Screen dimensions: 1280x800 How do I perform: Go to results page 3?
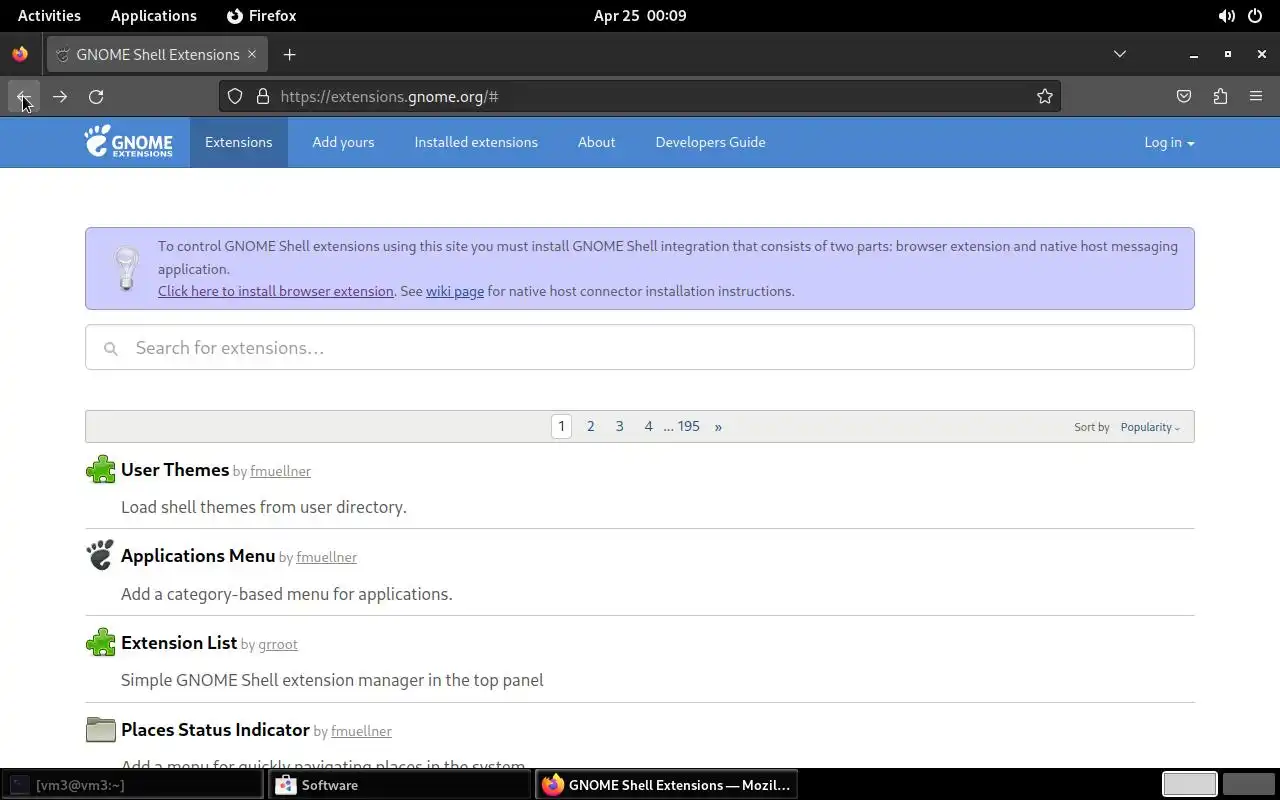coord(620,426)
